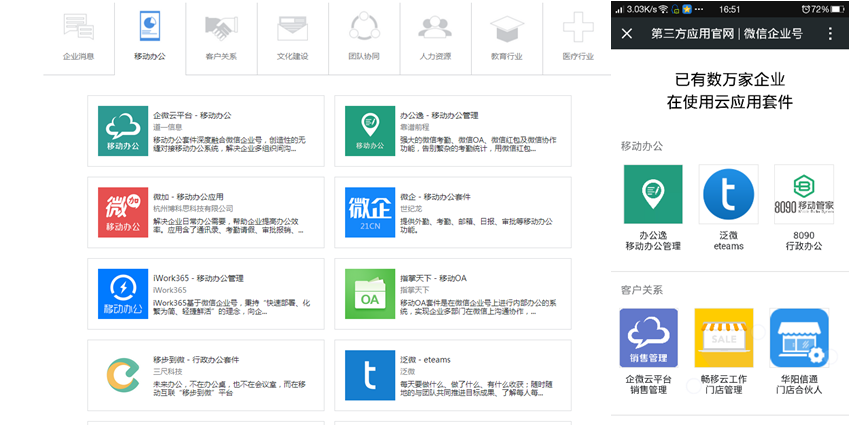This screenshot has height=426, width=850.
Task: Open 移步到微 - 行政办公套件 title
Action: coord(196,360)
